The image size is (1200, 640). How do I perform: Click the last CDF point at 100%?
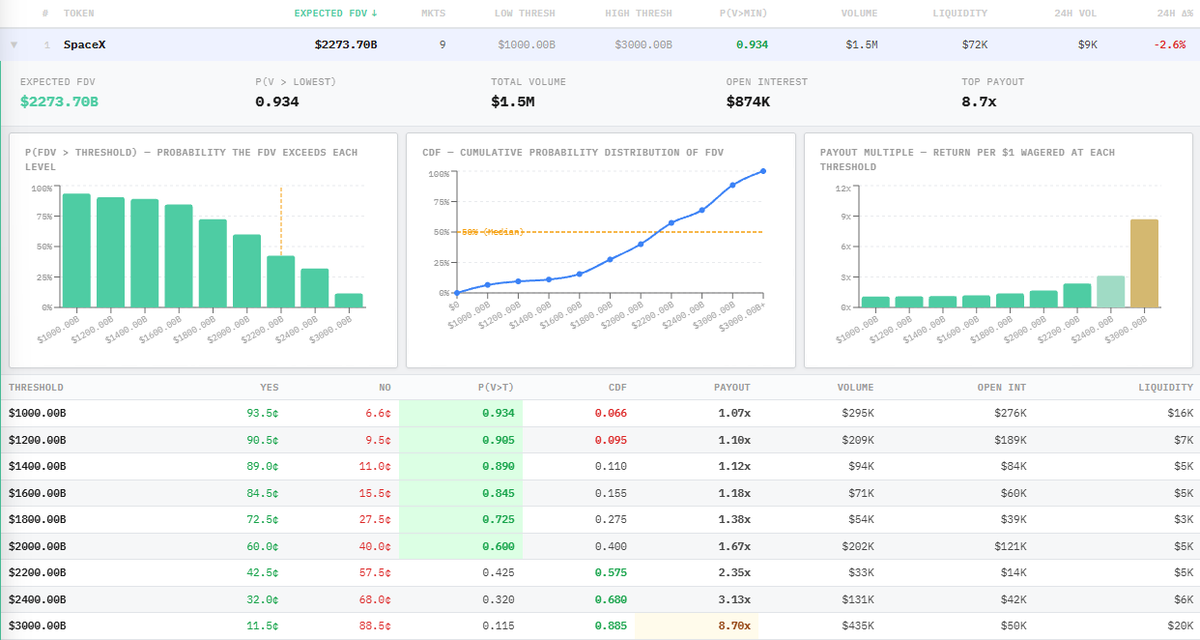click(764, 171)
